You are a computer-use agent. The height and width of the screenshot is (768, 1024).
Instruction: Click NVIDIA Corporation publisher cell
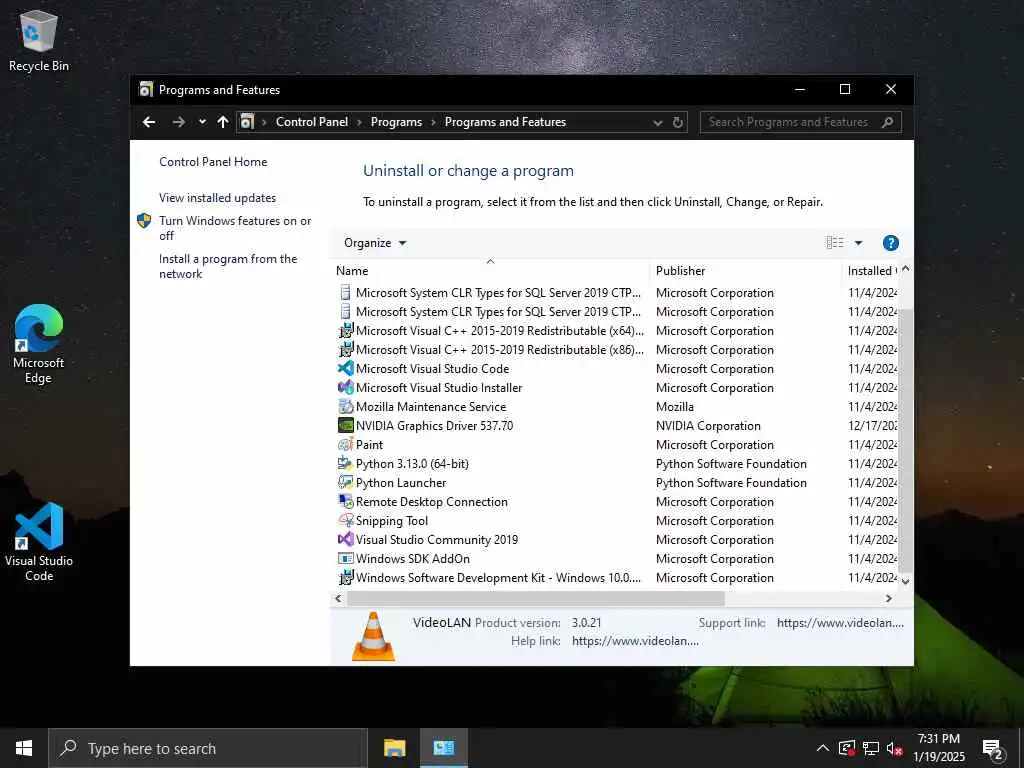(708, 426)
